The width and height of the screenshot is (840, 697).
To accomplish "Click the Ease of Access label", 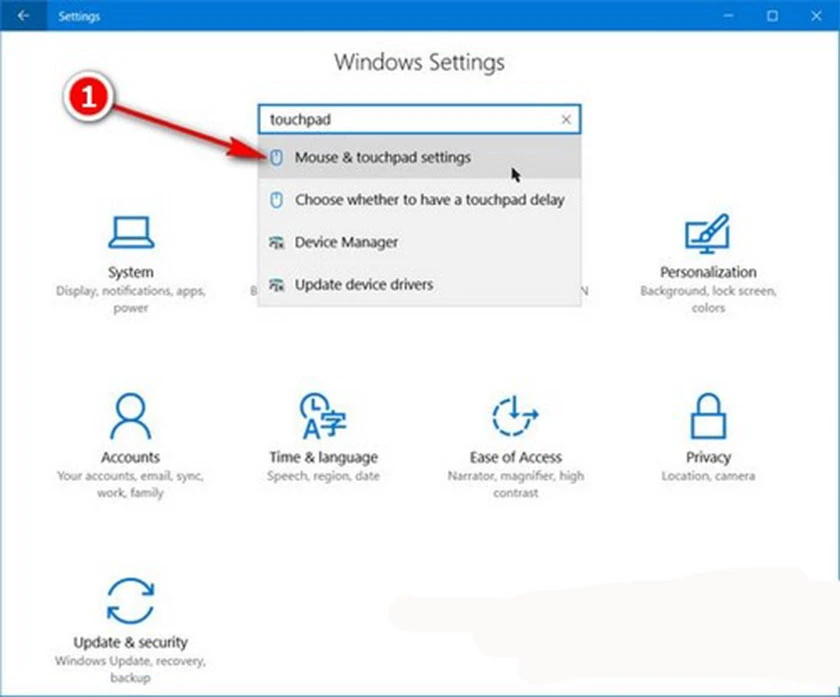I will pyautogui.click(x=516, y=457).
